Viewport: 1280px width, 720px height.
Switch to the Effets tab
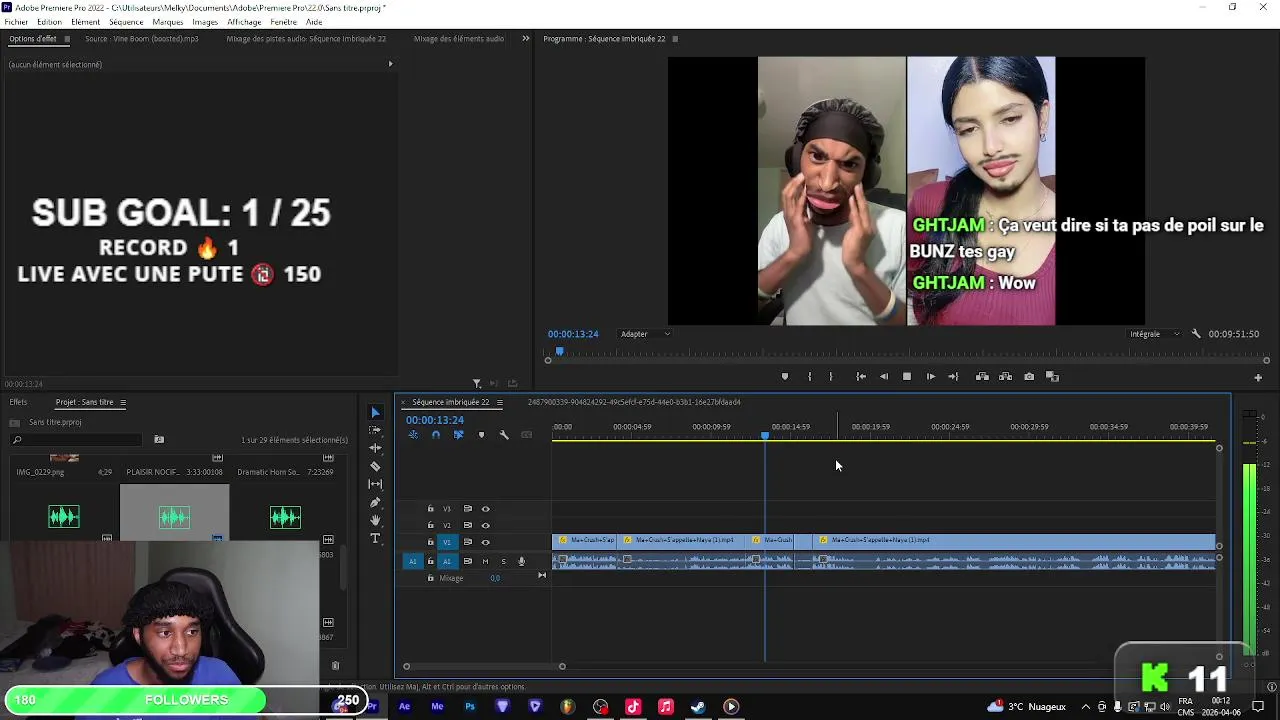18,402
